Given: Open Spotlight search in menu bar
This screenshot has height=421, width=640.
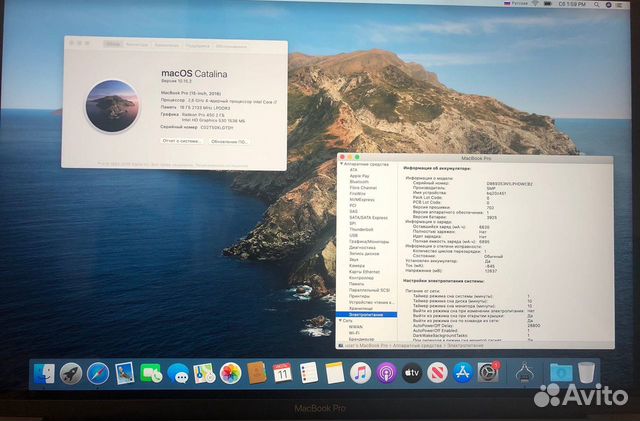Looking at the screenshot, I should pyautogui.click(x=597, y=4).
